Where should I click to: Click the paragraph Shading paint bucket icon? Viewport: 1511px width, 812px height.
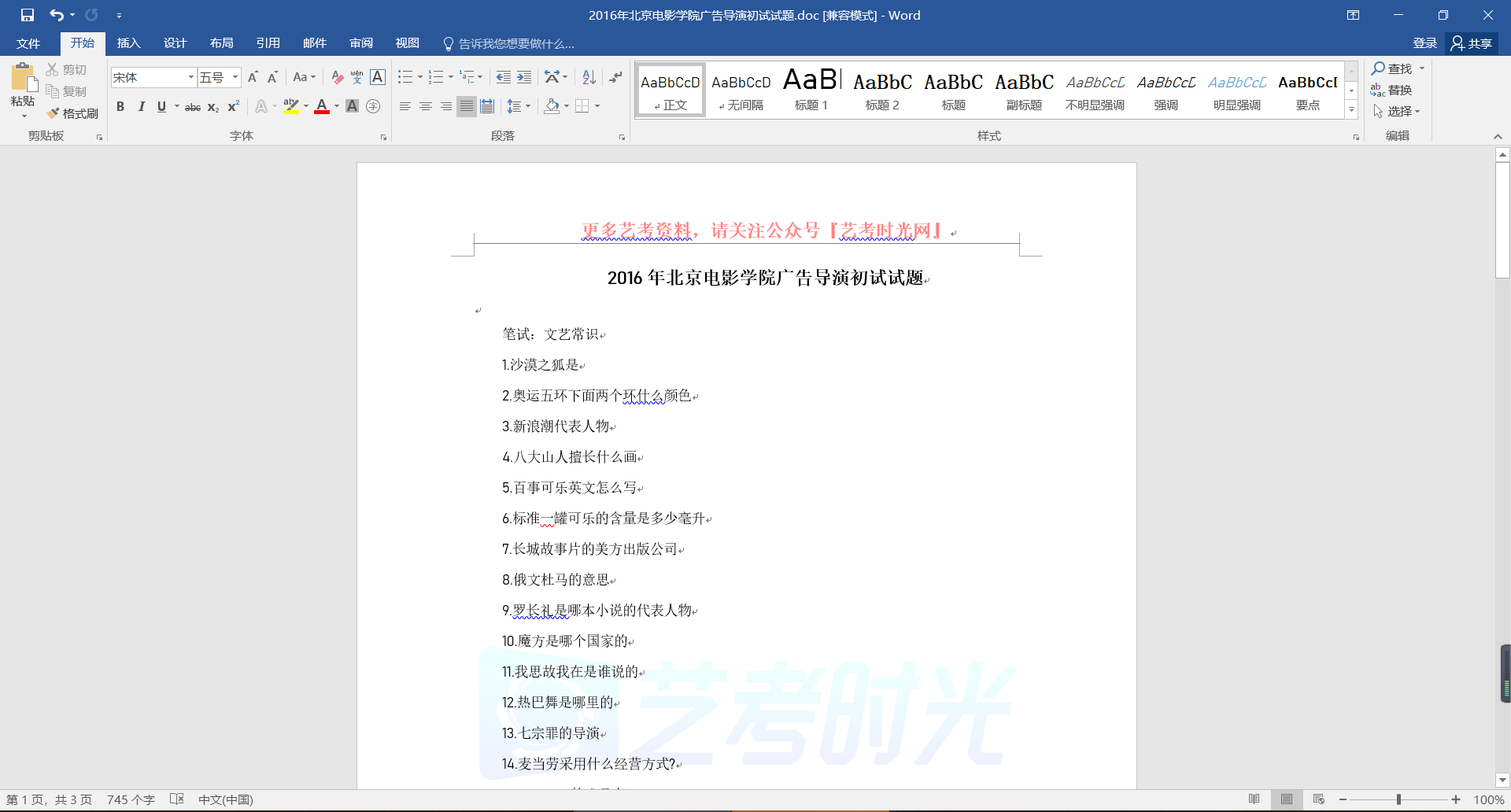(552, 106)
